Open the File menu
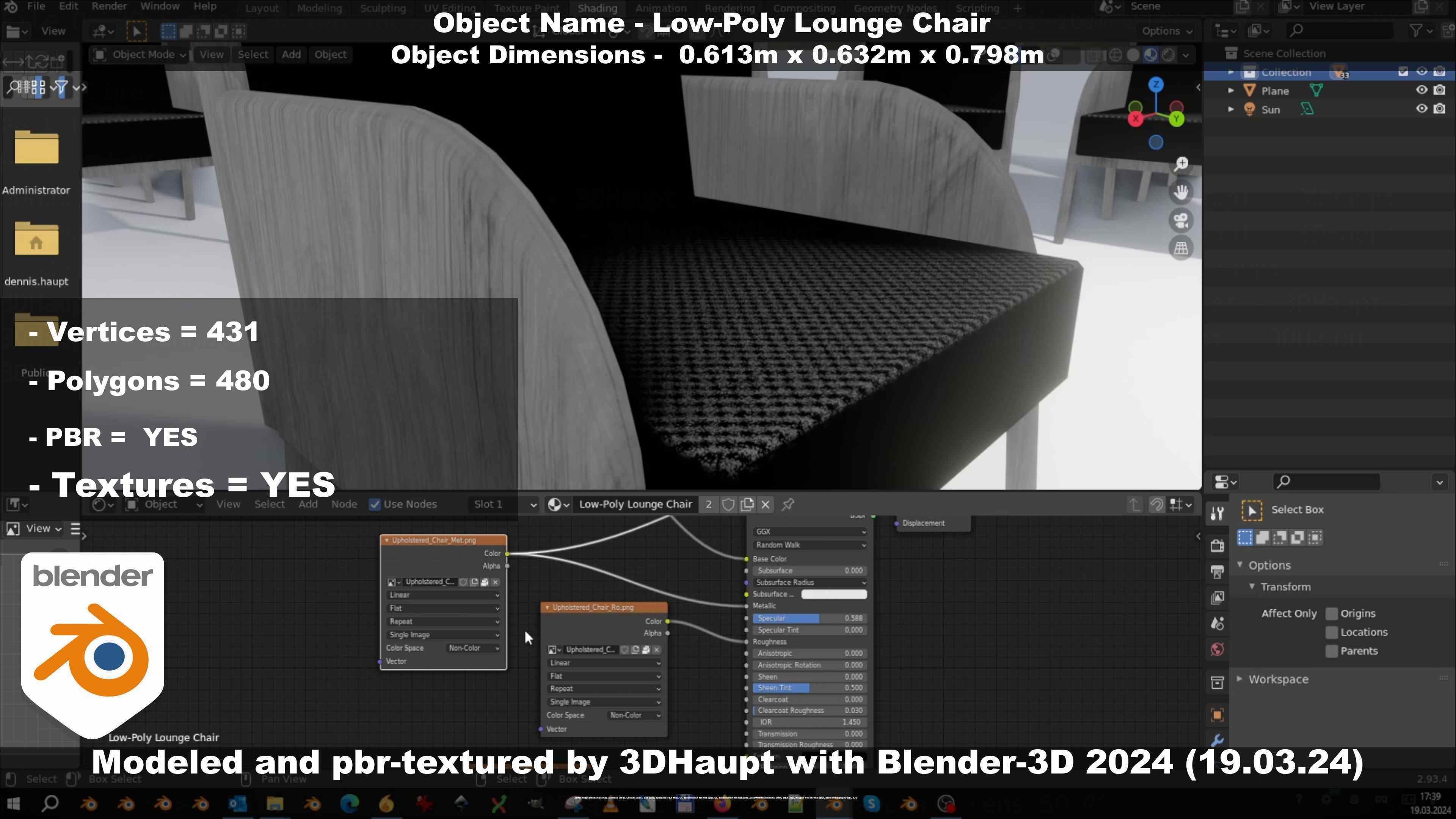Image resolution: width=1456 pixels, height=819 pixels. click(36, 6)
